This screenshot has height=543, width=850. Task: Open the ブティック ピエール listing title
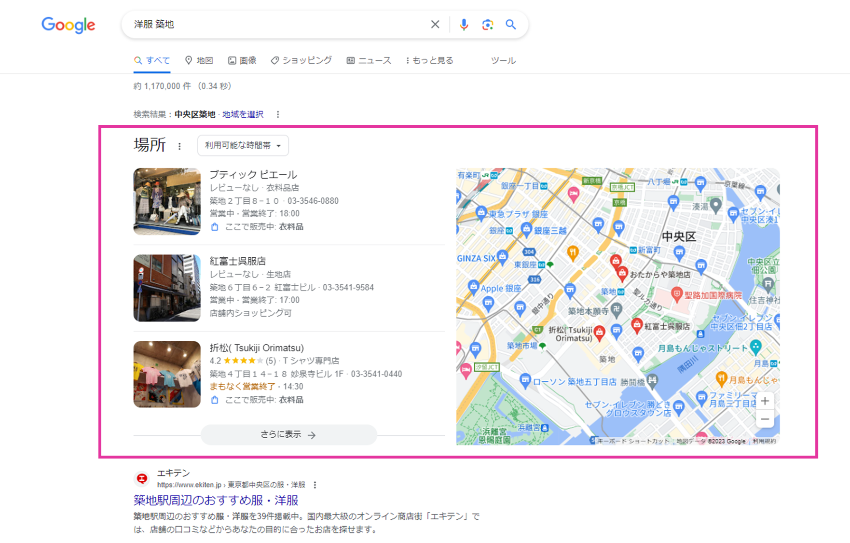253,174
